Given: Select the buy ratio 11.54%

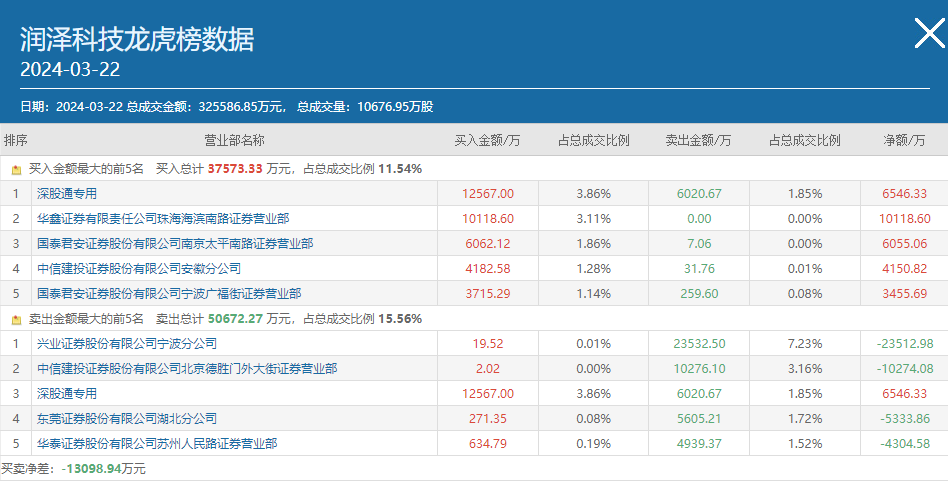Looking at the screenshot, I should click(x=400, y=169).
